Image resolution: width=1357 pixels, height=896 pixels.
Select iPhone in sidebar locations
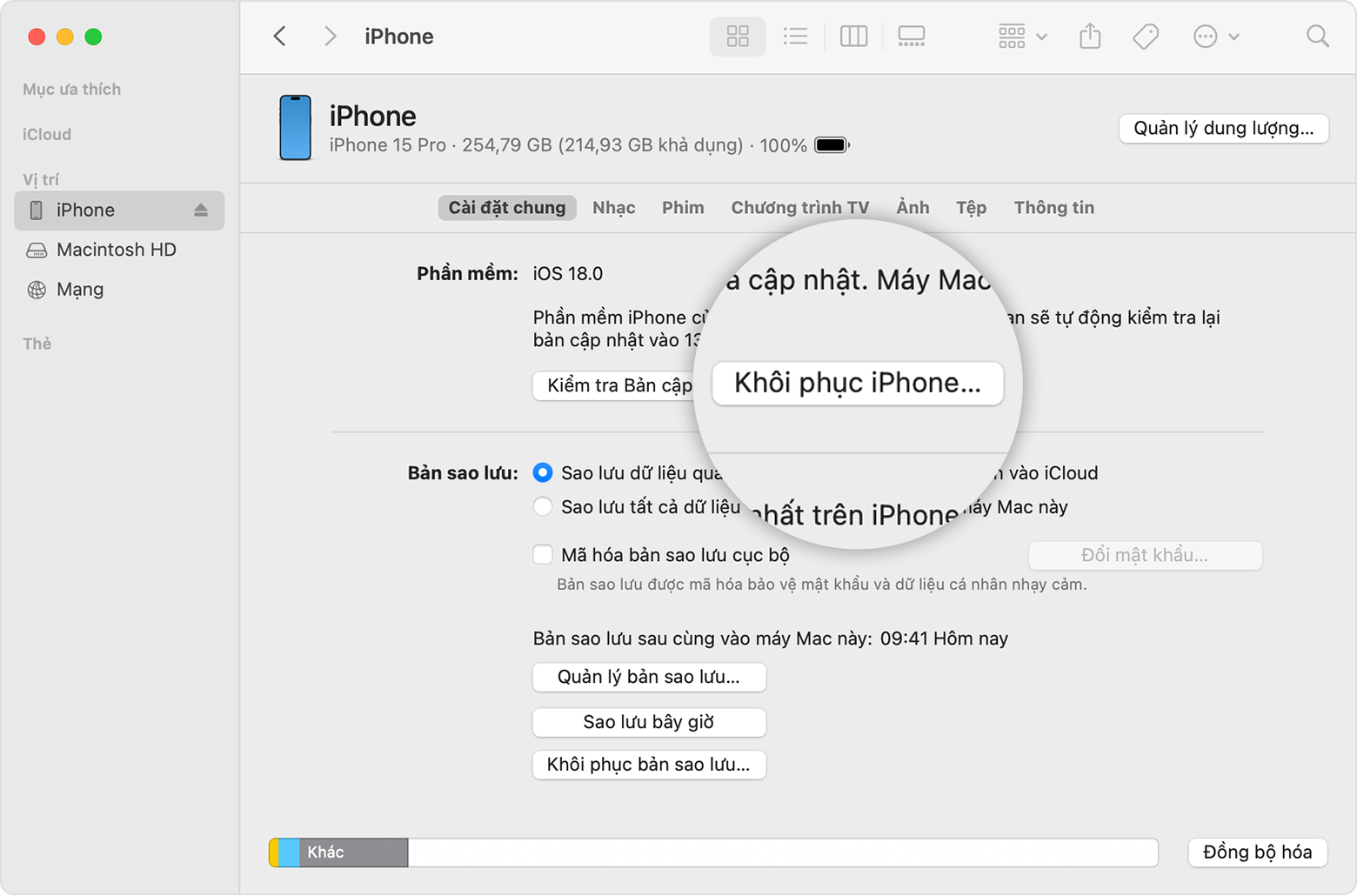[x=119, y=211]
